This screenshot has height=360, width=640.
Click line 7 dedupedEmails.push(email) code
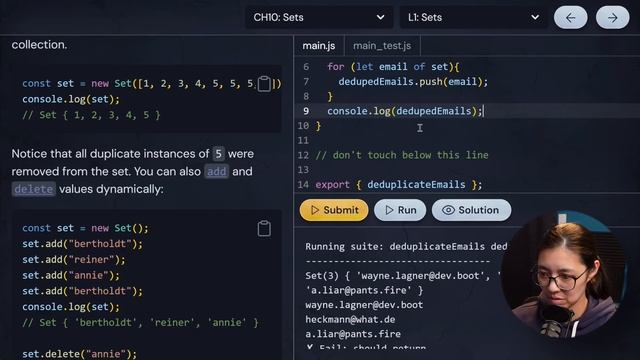pos(413,82)
